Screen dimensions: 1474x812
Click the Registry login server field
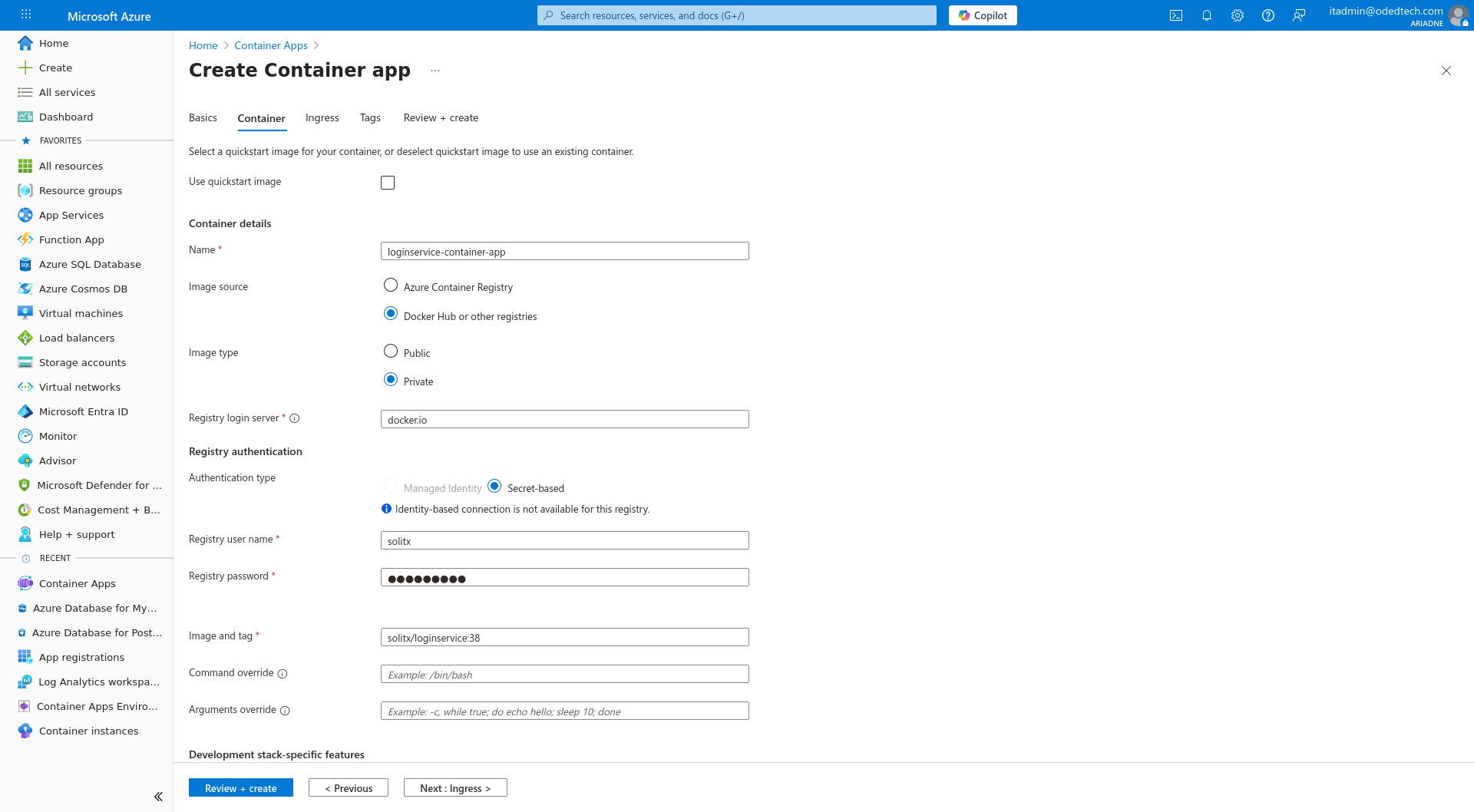pyautogui.click(x=565, y=420)
